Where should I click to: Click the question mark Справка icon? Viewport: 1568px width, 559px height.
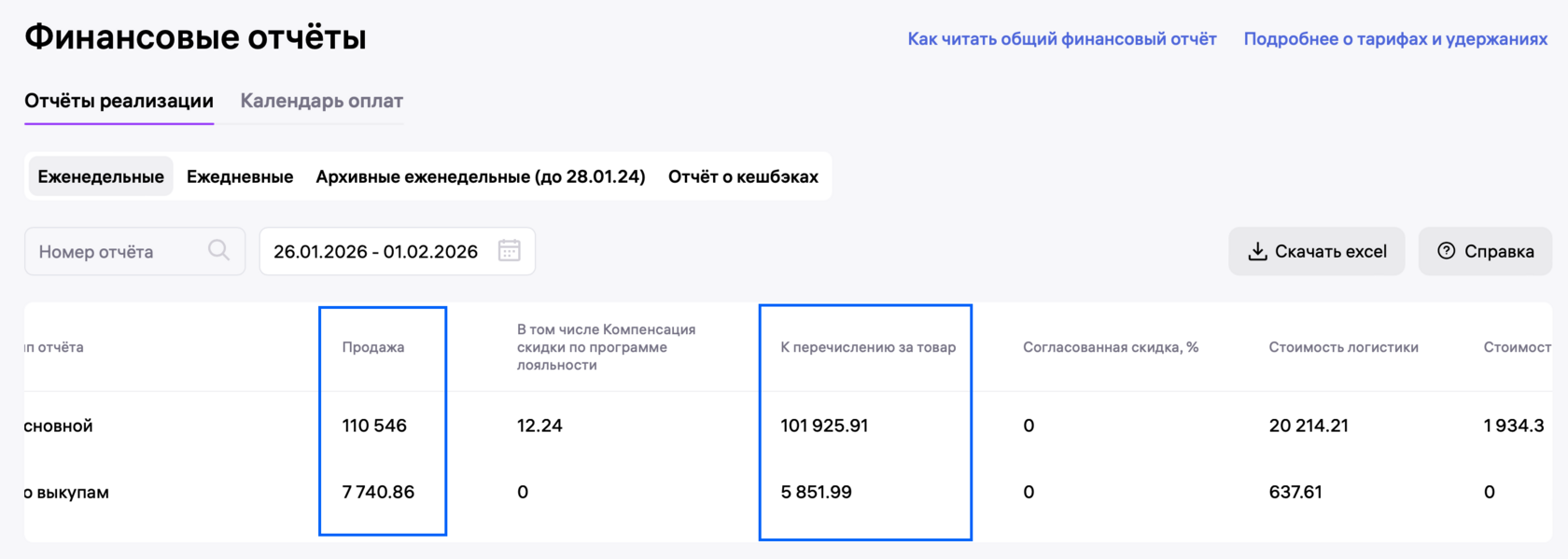point(1447,250)
